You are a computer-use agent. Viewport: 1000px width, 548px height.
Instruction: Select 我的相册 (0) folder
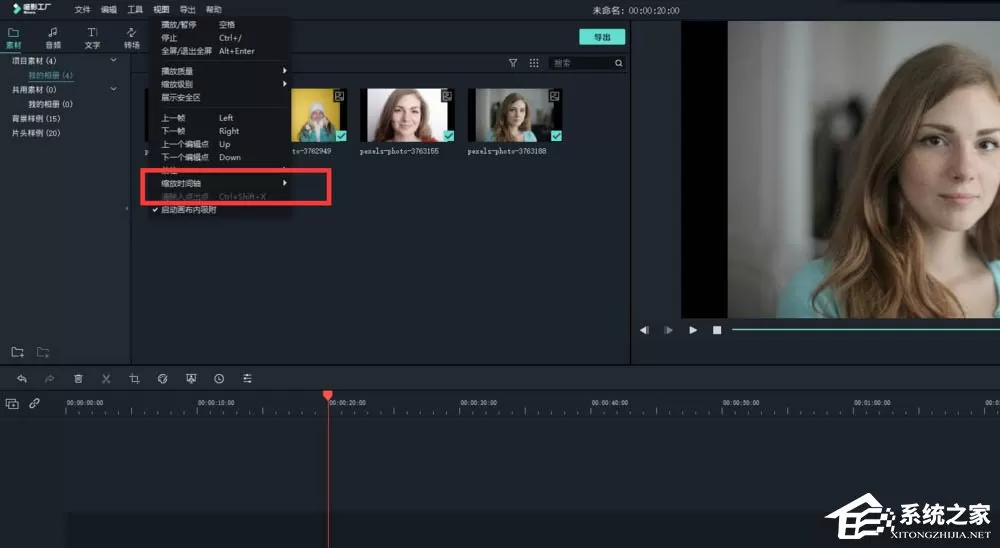coord(50,104)
